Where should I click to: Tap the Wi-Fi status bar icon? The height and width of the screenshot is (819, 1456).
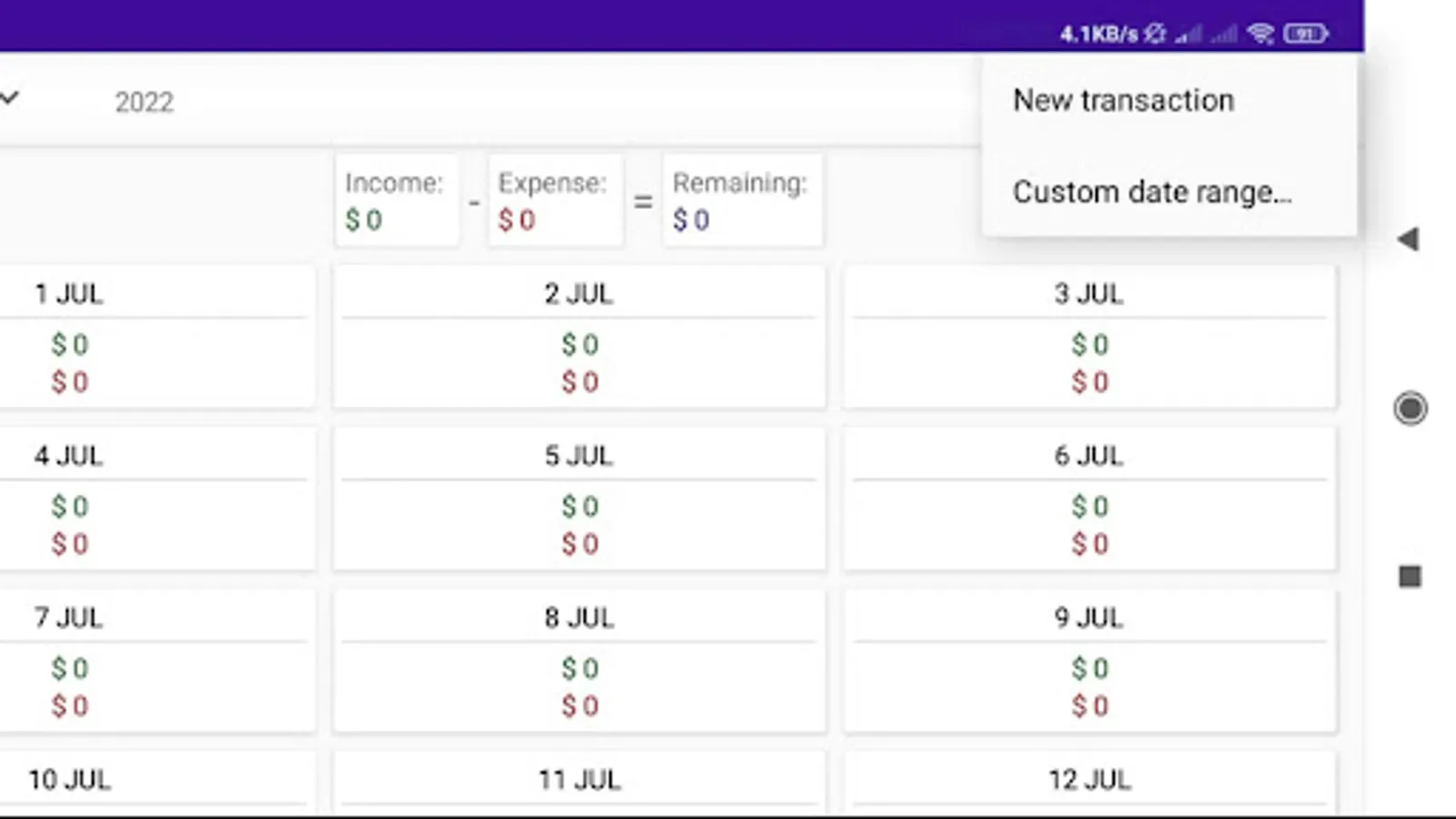(1260, 35)
